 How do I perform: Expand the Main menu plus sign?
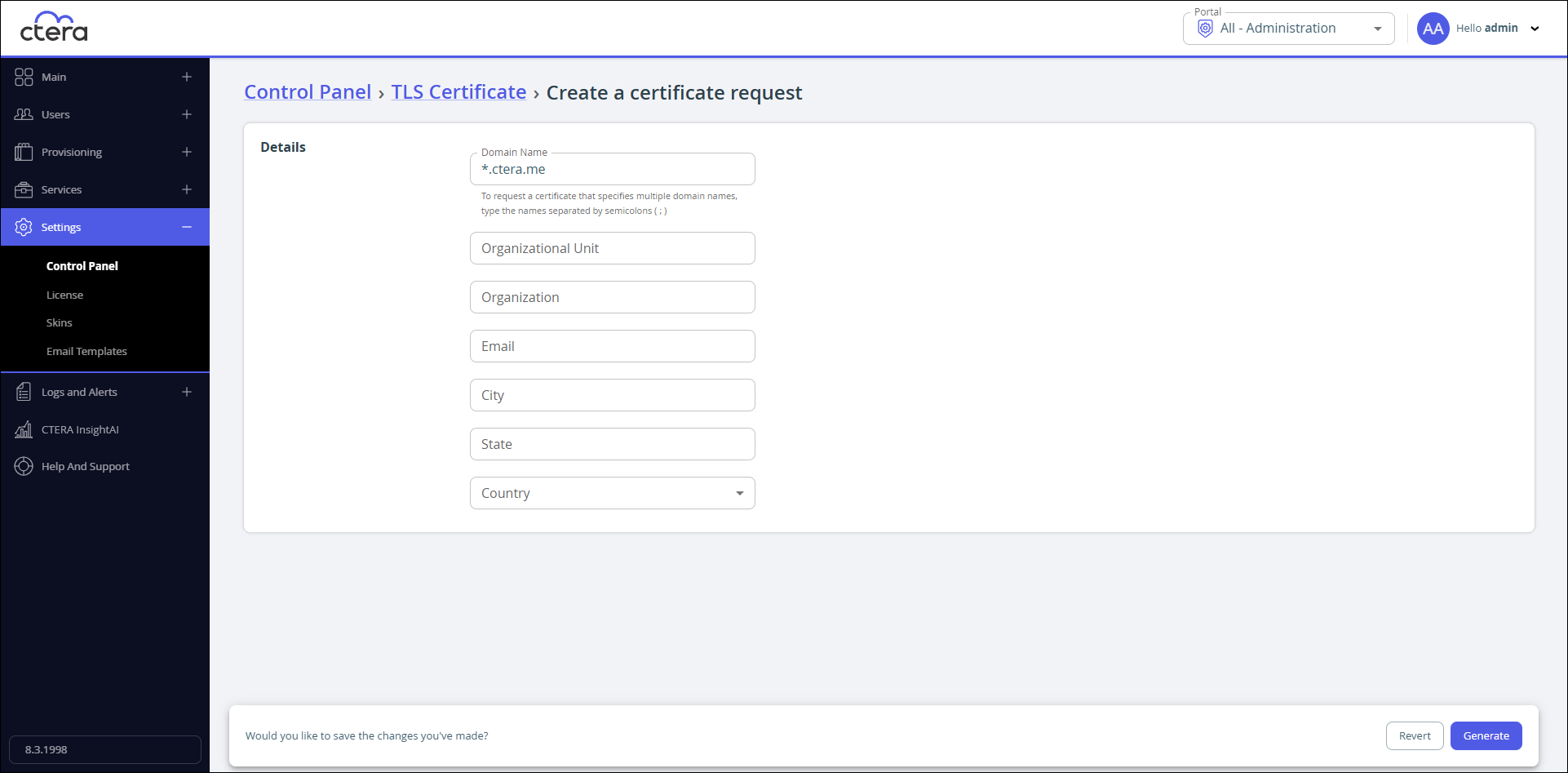click(187, 77)
